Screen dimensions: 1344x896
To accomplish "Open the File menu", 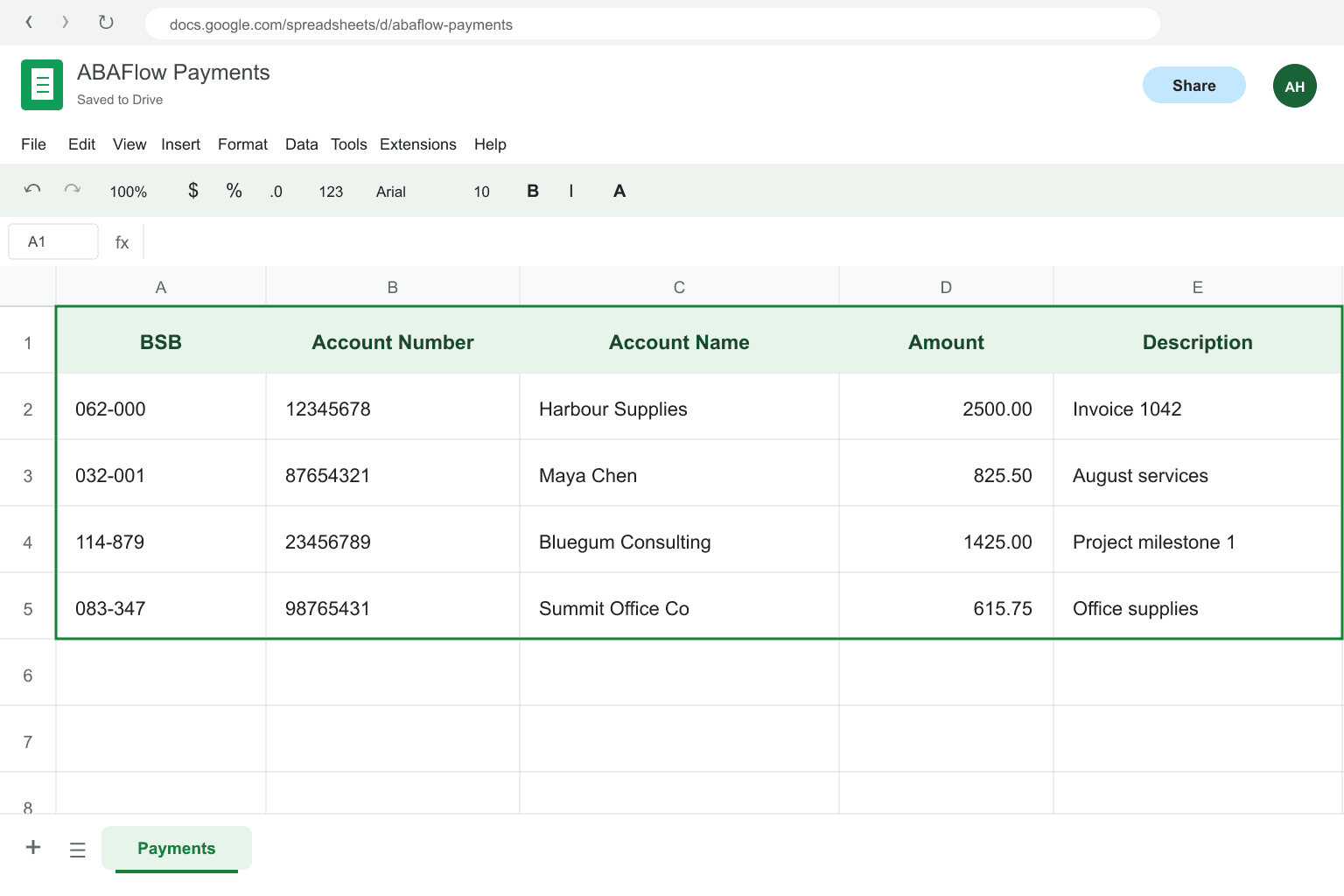I will click(x=33, y=144).
